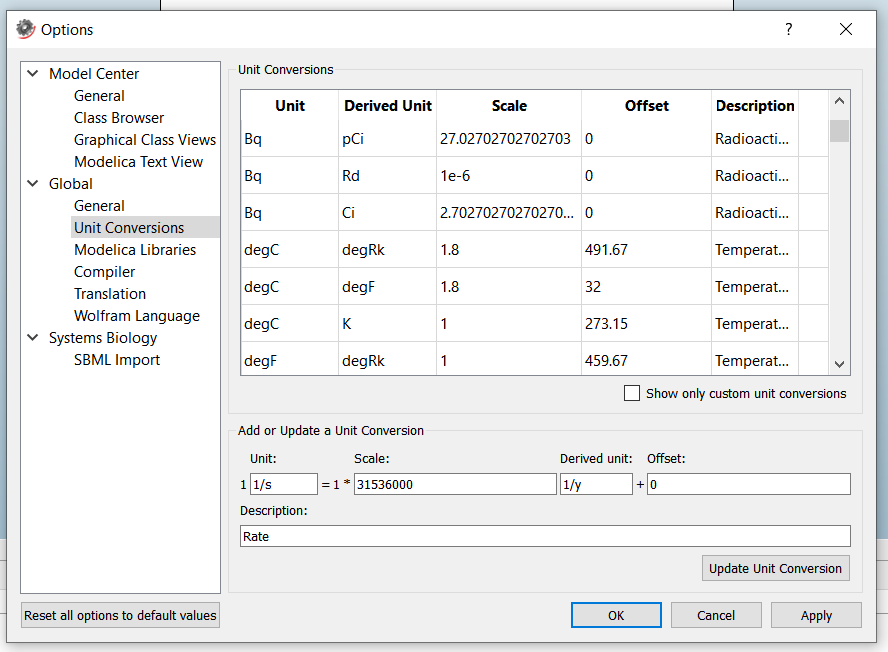This screenshot has height=652, width=888.
Task: Select the 459.67 offset cell
Action: click(646, 360)
